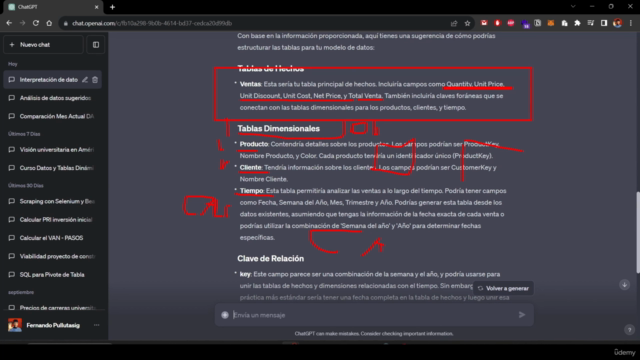The width and height of the screenshot is (640, 360).
Task: Click the Nuevo chat button
Action: coord(43,45)
